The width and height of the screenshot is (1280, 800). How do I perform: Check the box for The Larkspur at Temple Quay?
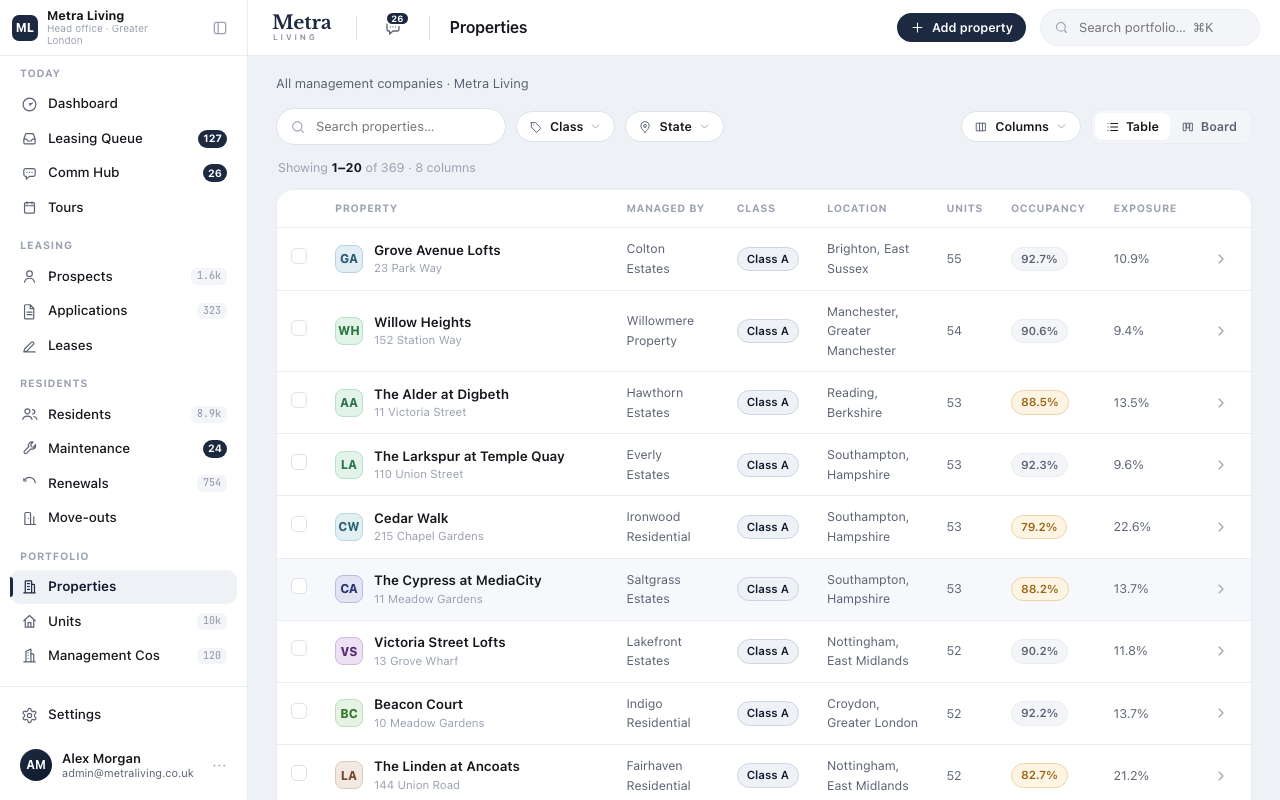point(299,462)
